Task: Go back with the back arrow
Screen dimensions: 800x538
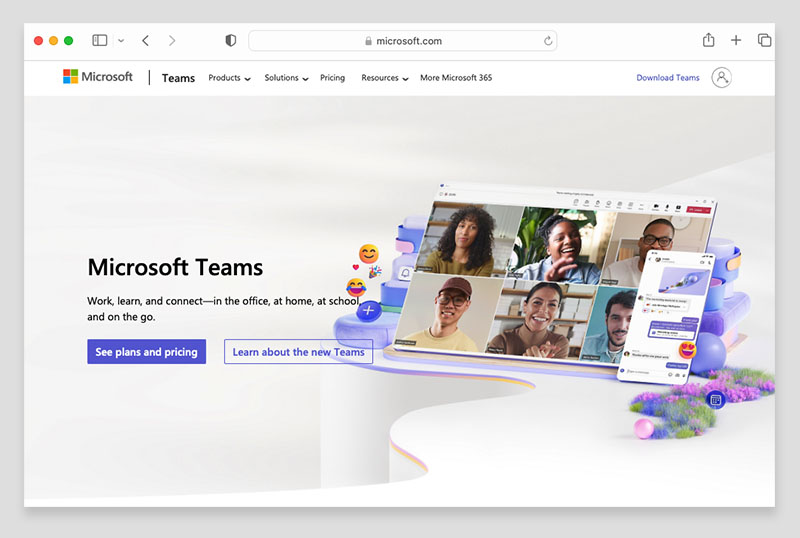Action: coord(145,40)
